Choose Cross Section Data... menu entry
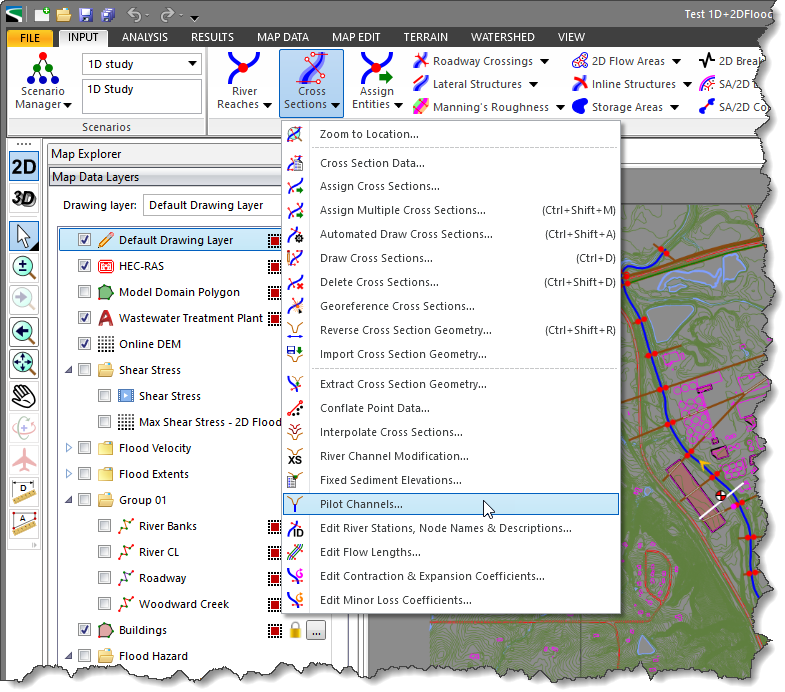This screenshot has height=692, width=785. coord(451,163)
